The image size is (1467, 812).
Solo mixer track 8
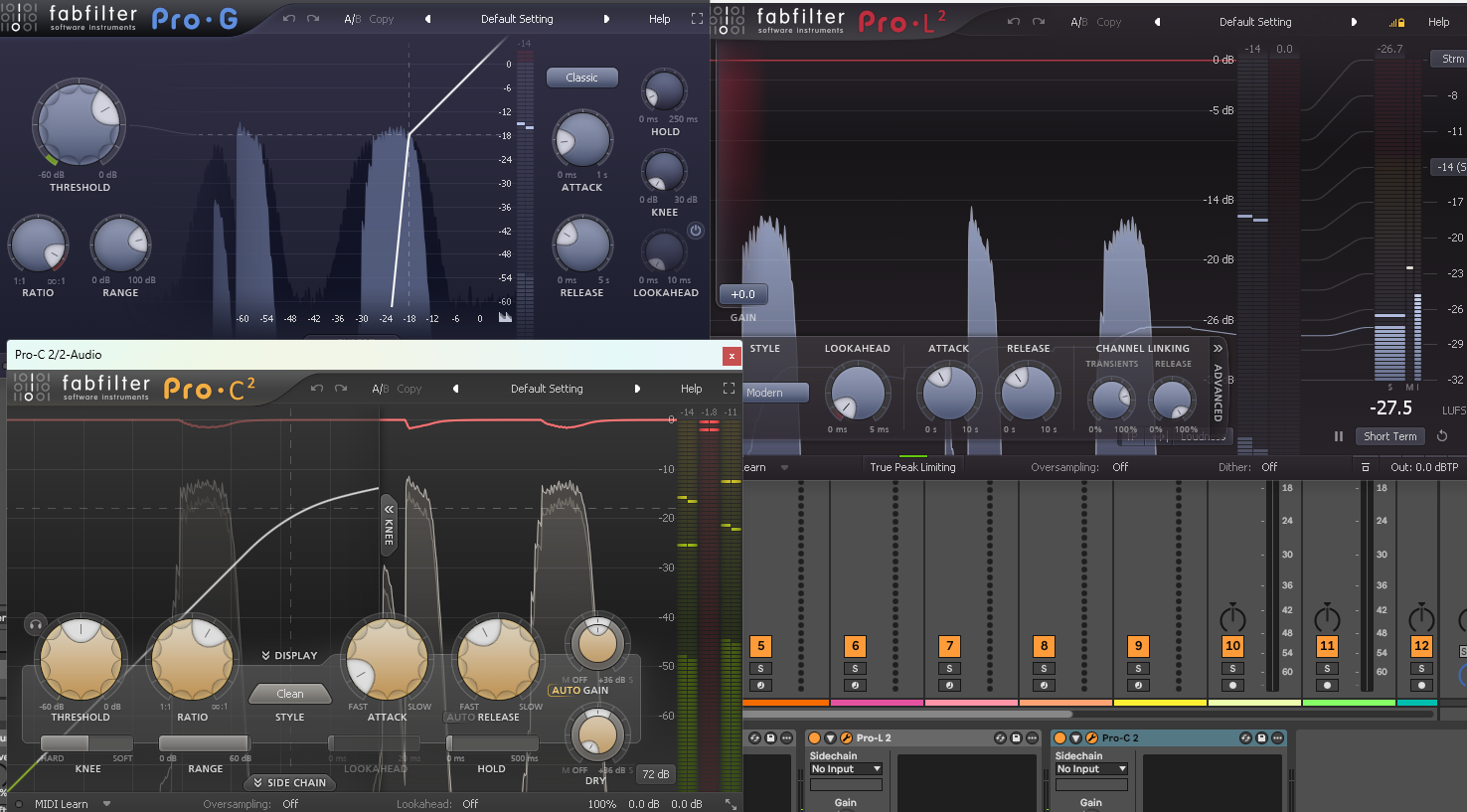coord(1044,668)
